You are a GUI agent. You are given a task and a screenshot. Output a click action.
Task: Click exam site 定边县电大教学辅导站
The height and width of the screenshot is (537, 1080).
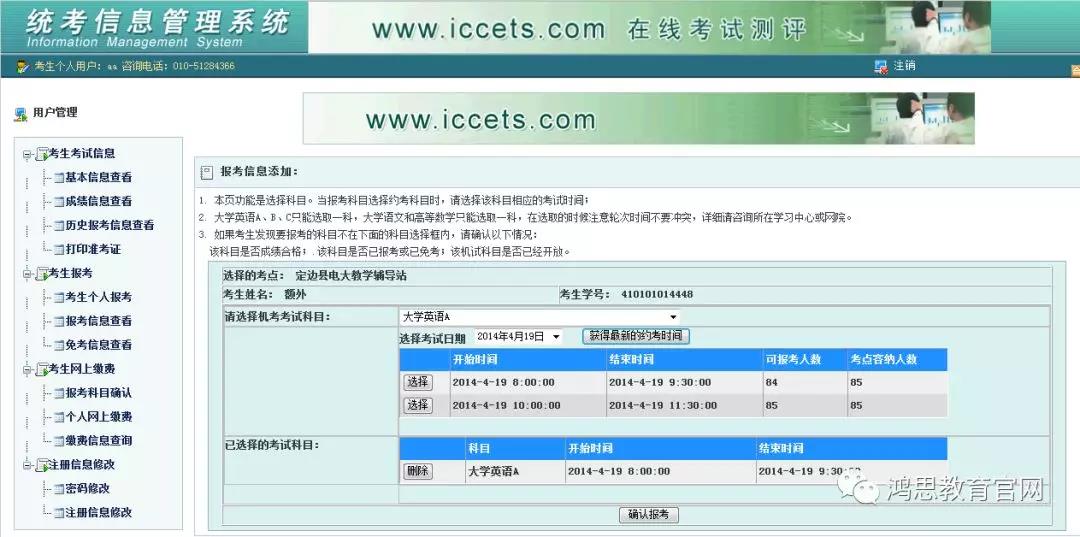pos(351,276)
